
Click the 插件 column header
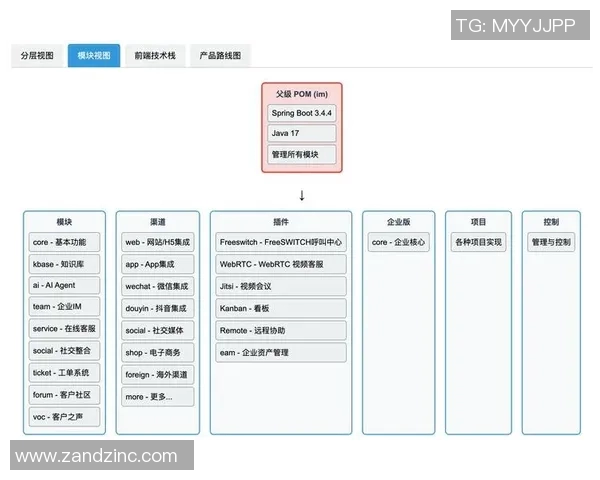point(281,222)
